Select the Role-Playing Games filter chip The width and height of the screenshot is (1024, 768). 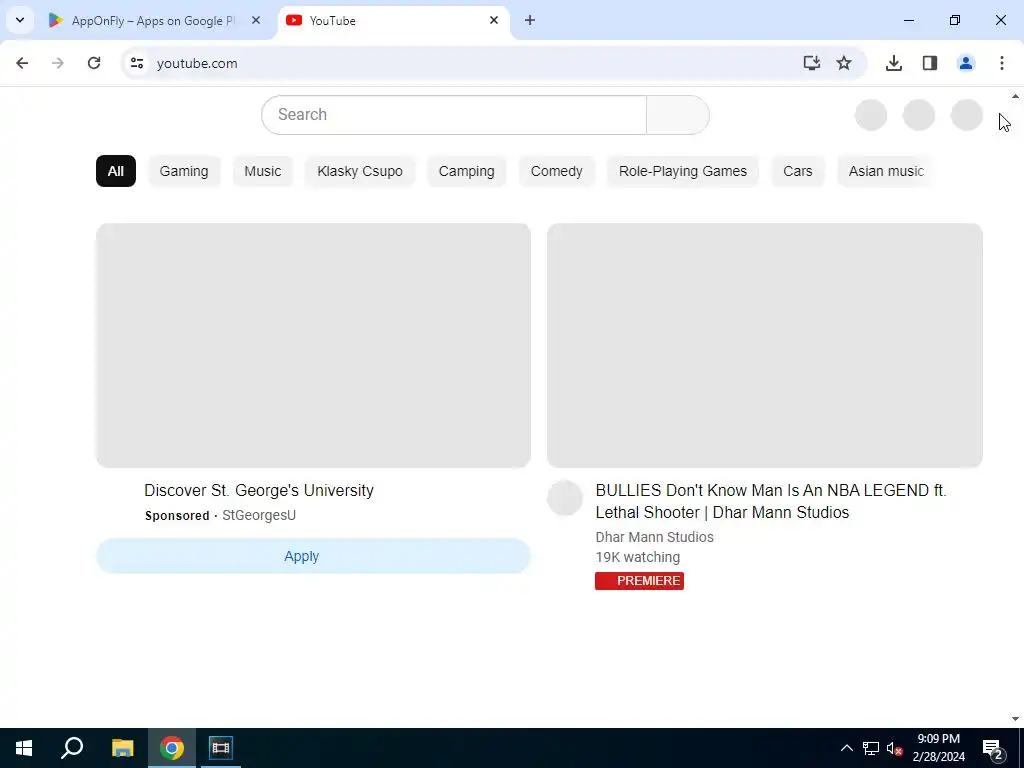point(682,171)
